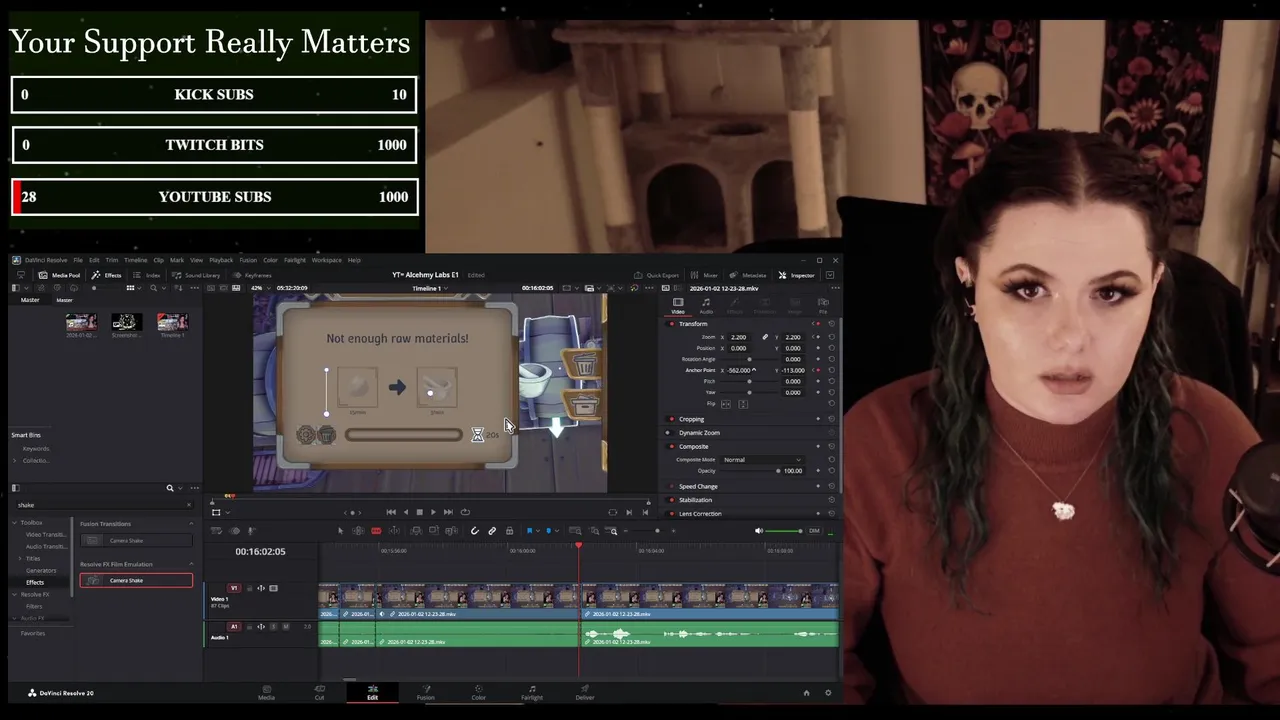Toggle the Inspector panel

point(797,275)
